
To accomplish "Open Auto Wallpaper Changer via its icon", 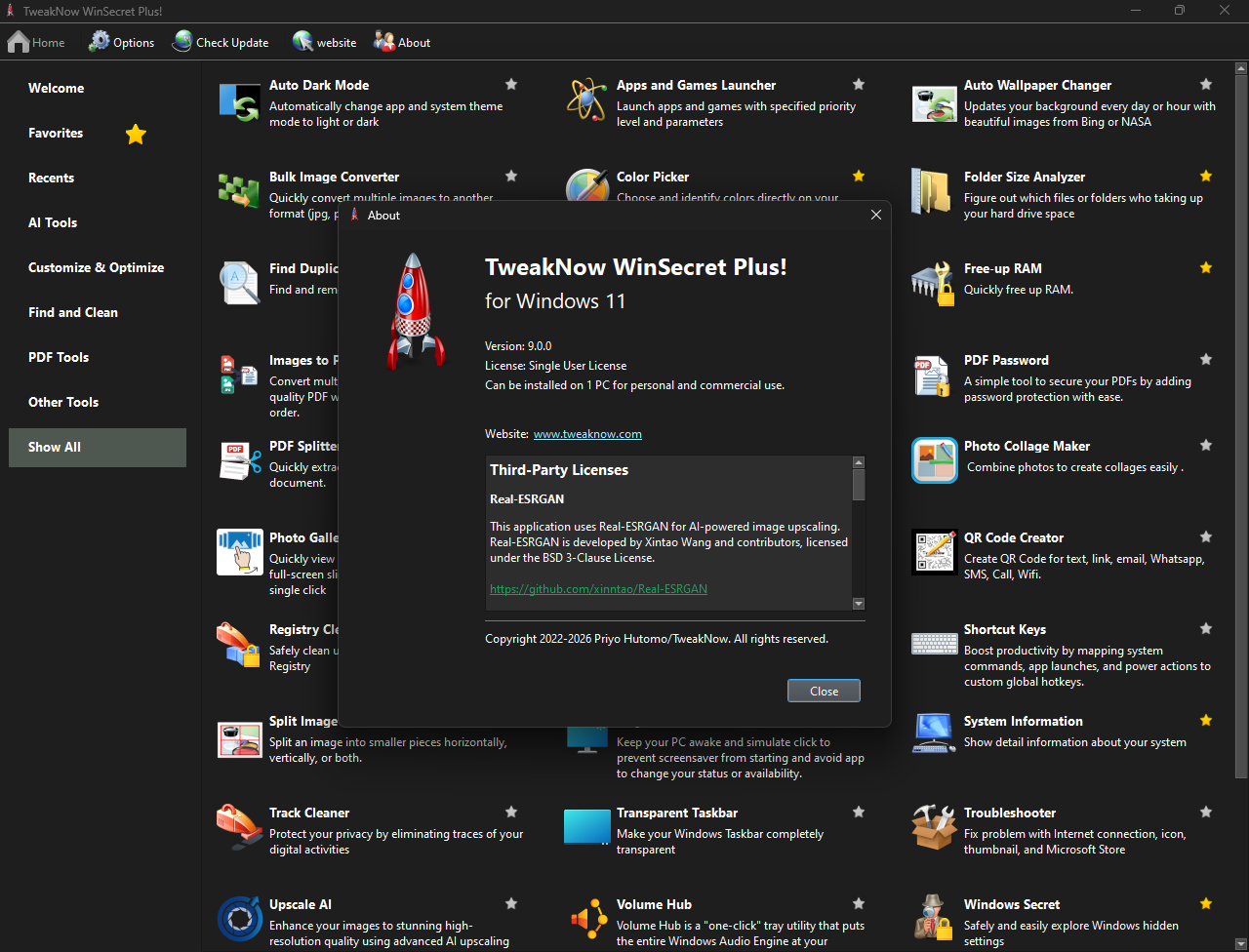I will (934, 102).
